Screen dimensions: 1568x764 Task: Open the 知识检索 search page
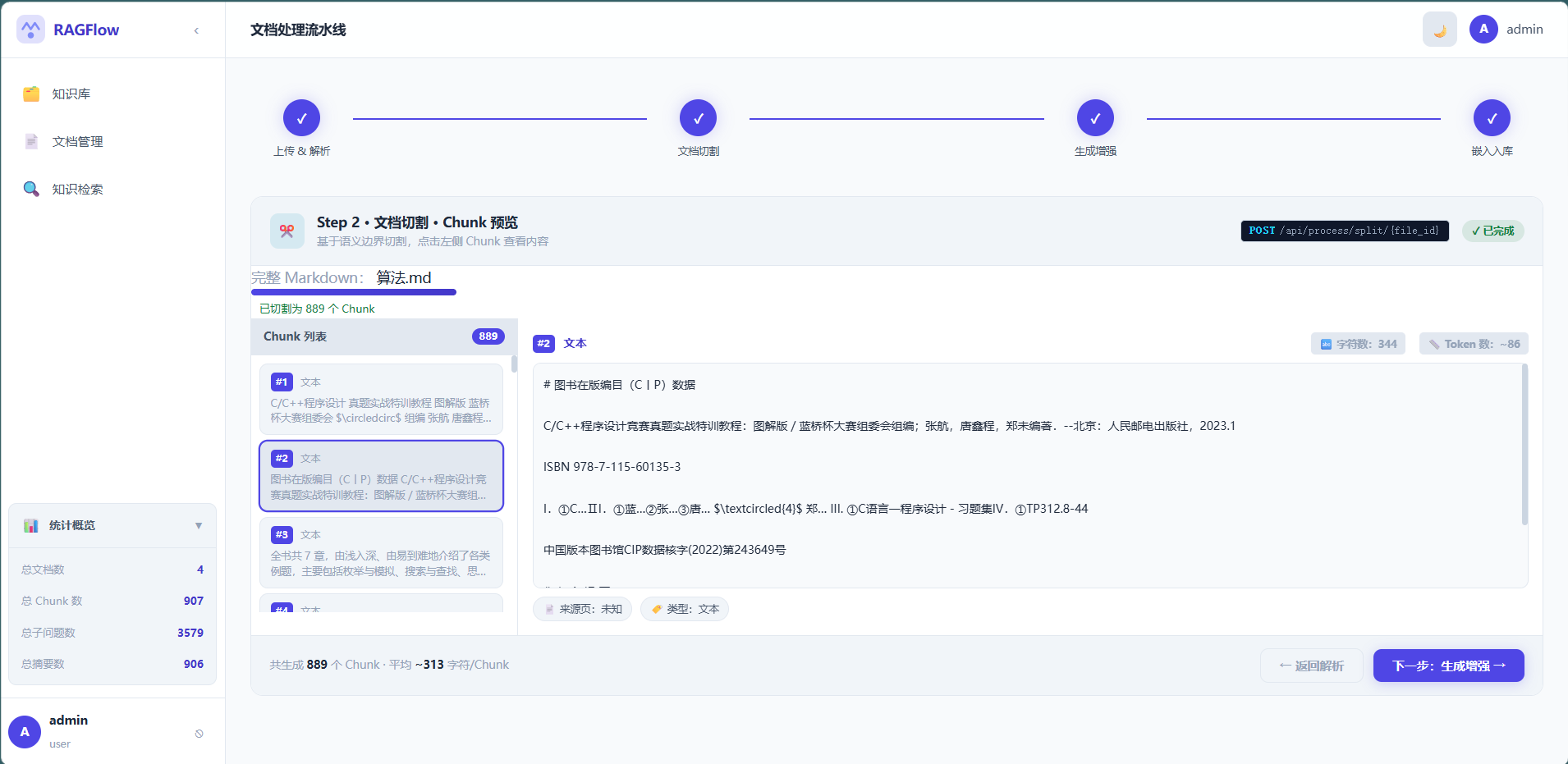pos(77,190)
